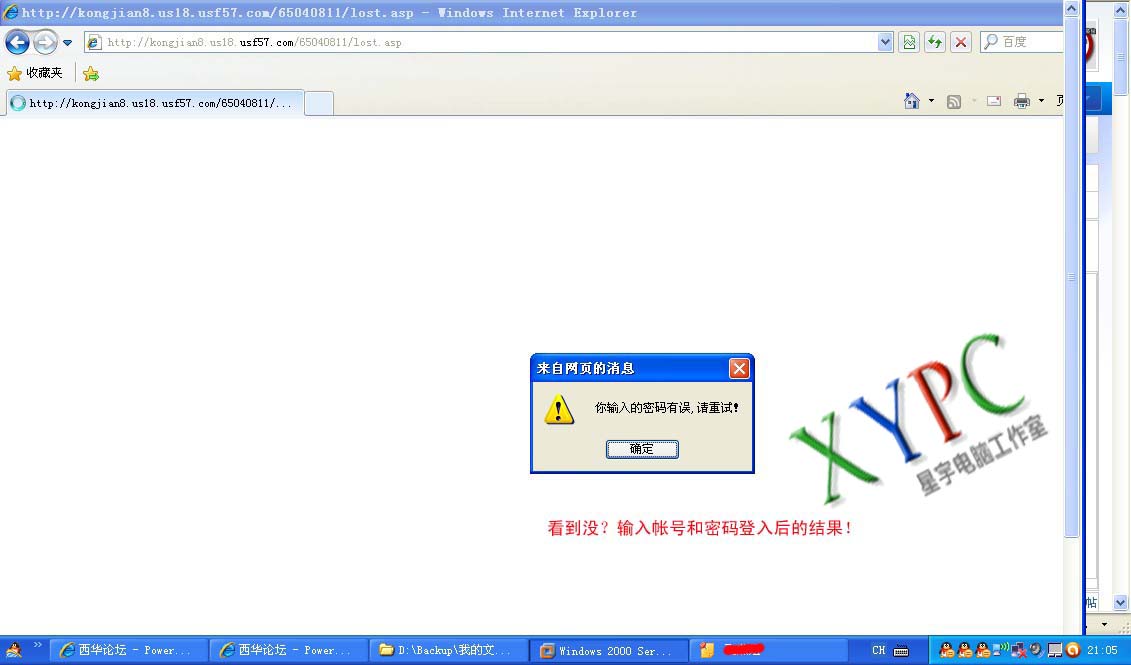Expand the Home button dropdown arrow
1131x665 pixels.
931,101
